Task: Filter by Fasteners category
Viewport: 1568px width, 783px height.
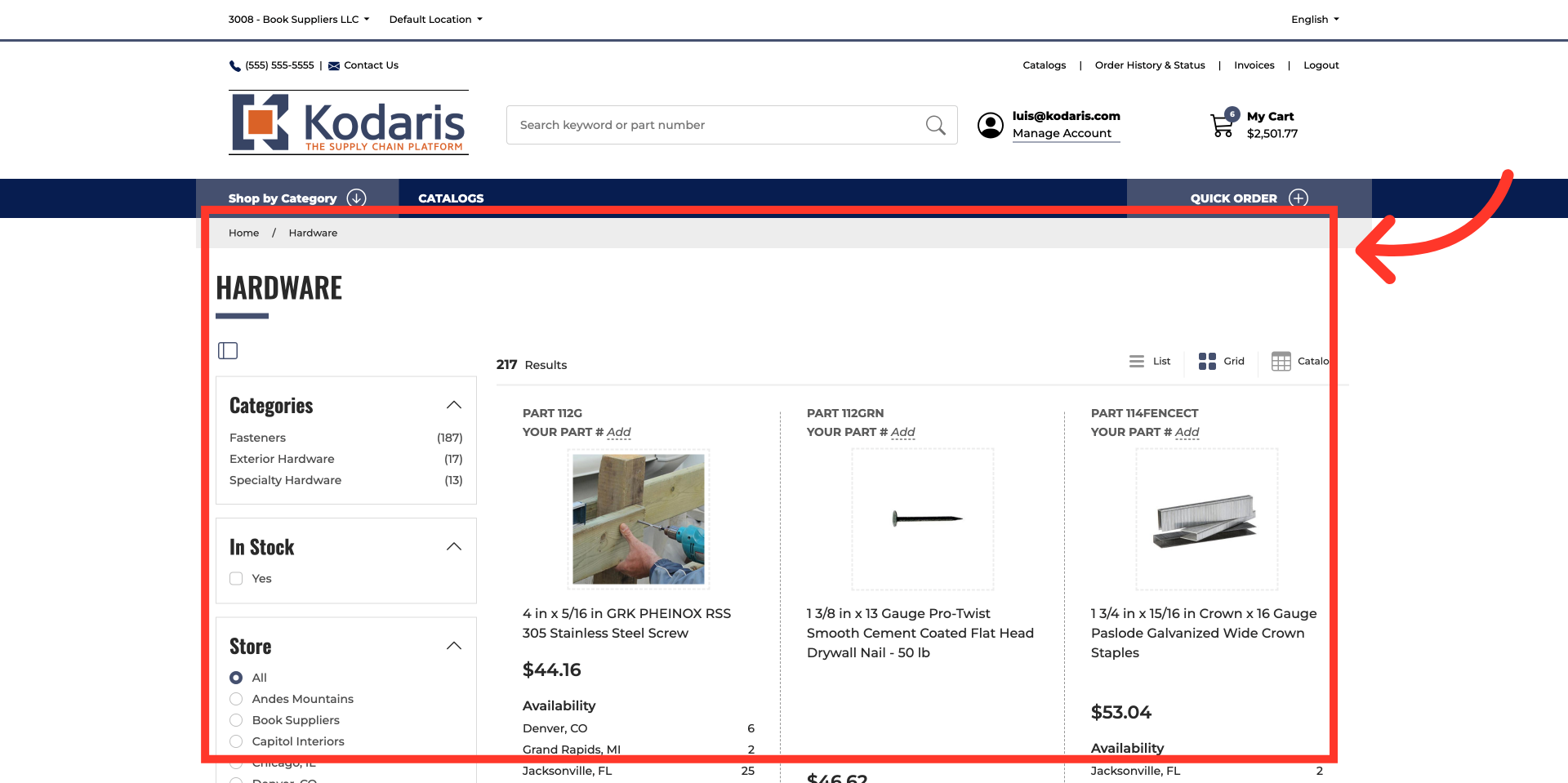Action: pyautogui.click(x=257, y=438)
